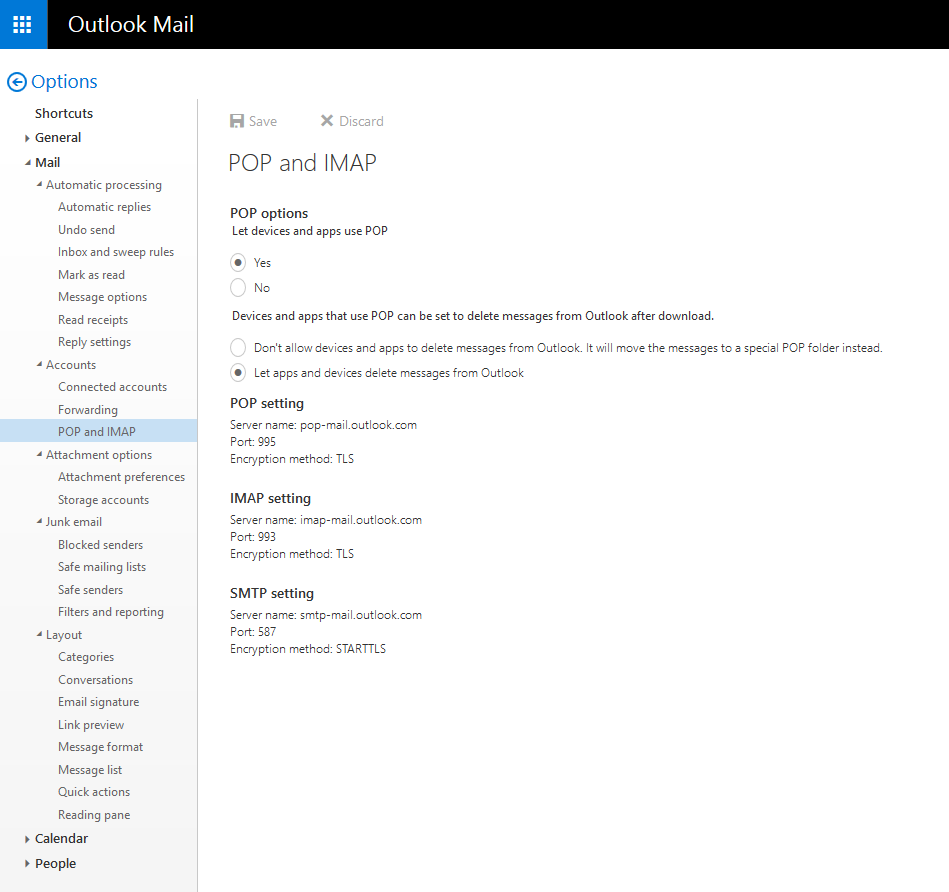Open the app launcher grid icon
This screenshot has width=949, height=892.
(23, 24)
